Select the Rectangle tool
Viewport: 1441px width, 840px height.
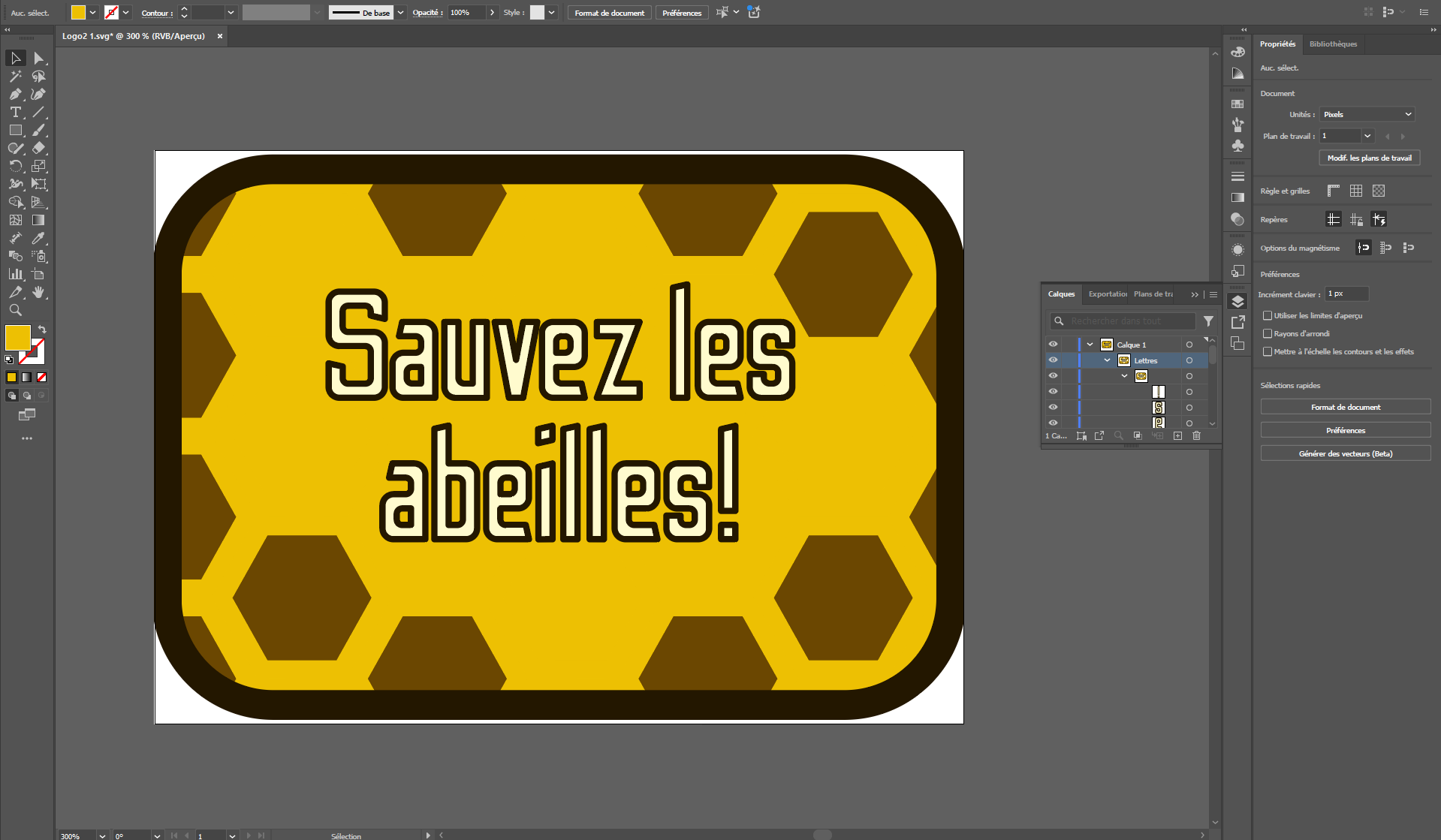point(16,130)
